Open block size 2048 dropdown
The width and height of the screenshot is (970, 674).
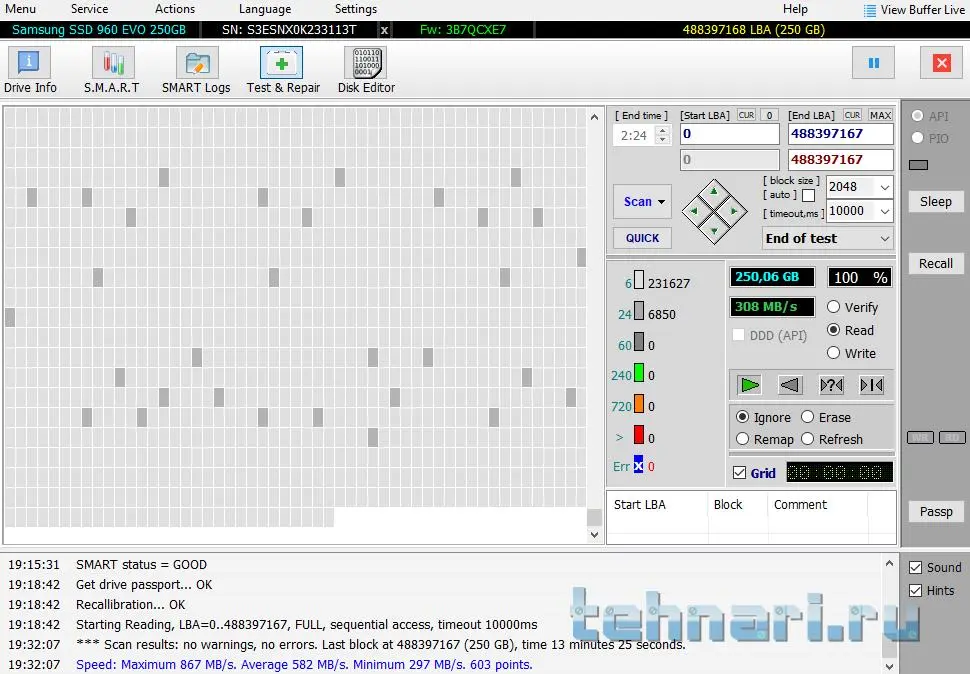[x=885, y=187]
